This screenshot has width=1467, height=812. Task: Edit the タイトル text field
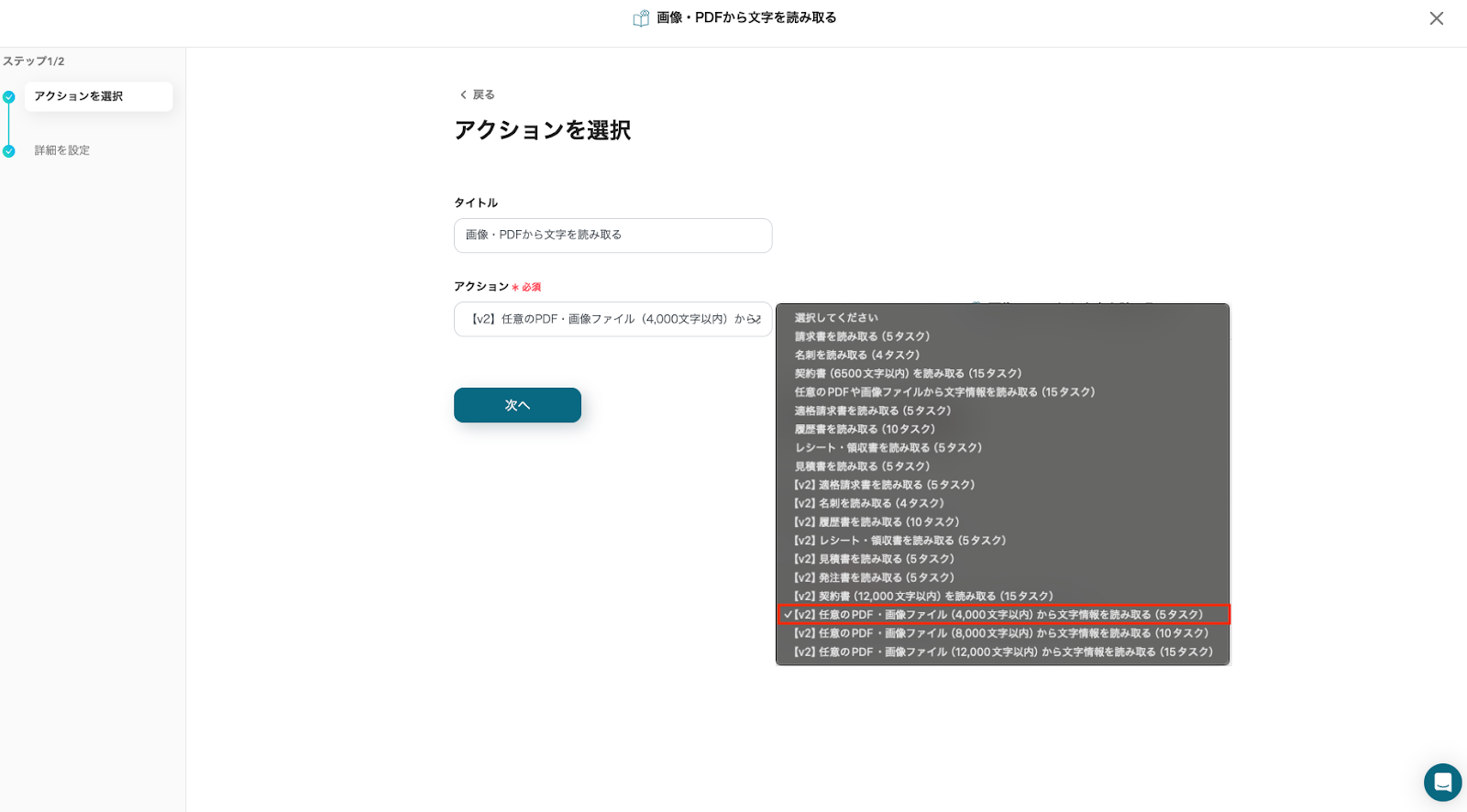(612, 236)
